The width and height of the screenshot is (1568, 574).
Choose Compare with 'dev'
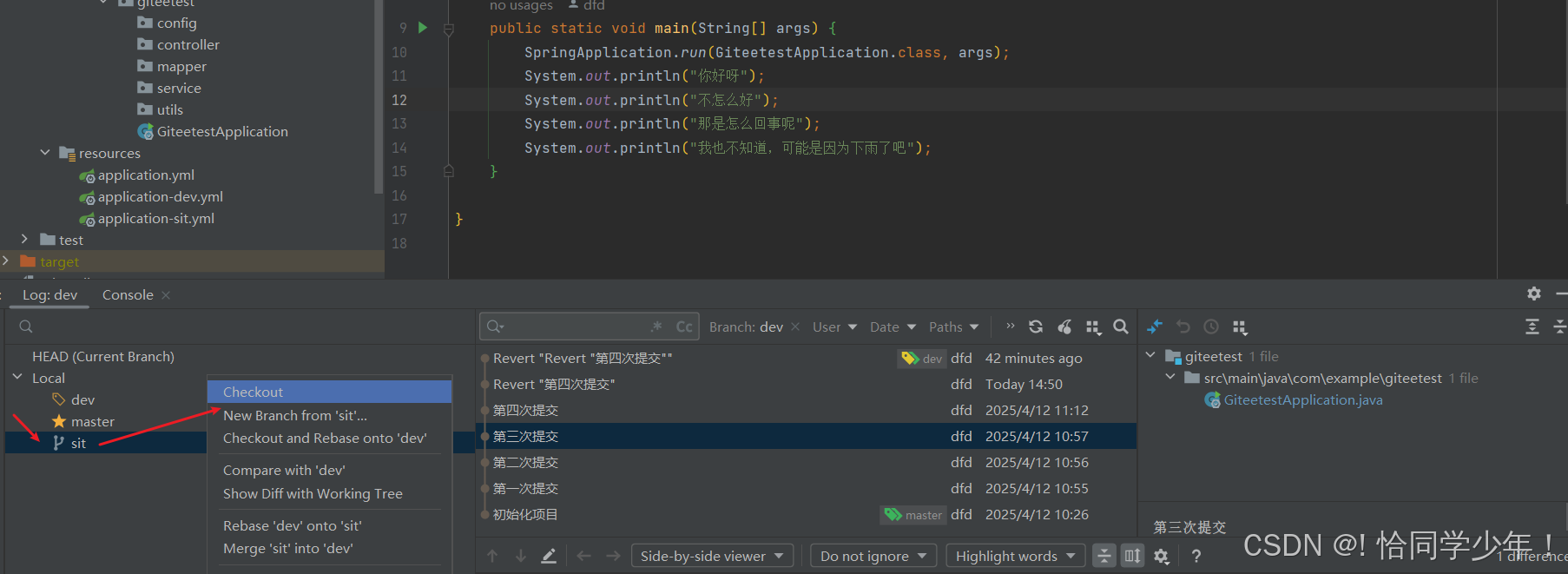point(330,470)
